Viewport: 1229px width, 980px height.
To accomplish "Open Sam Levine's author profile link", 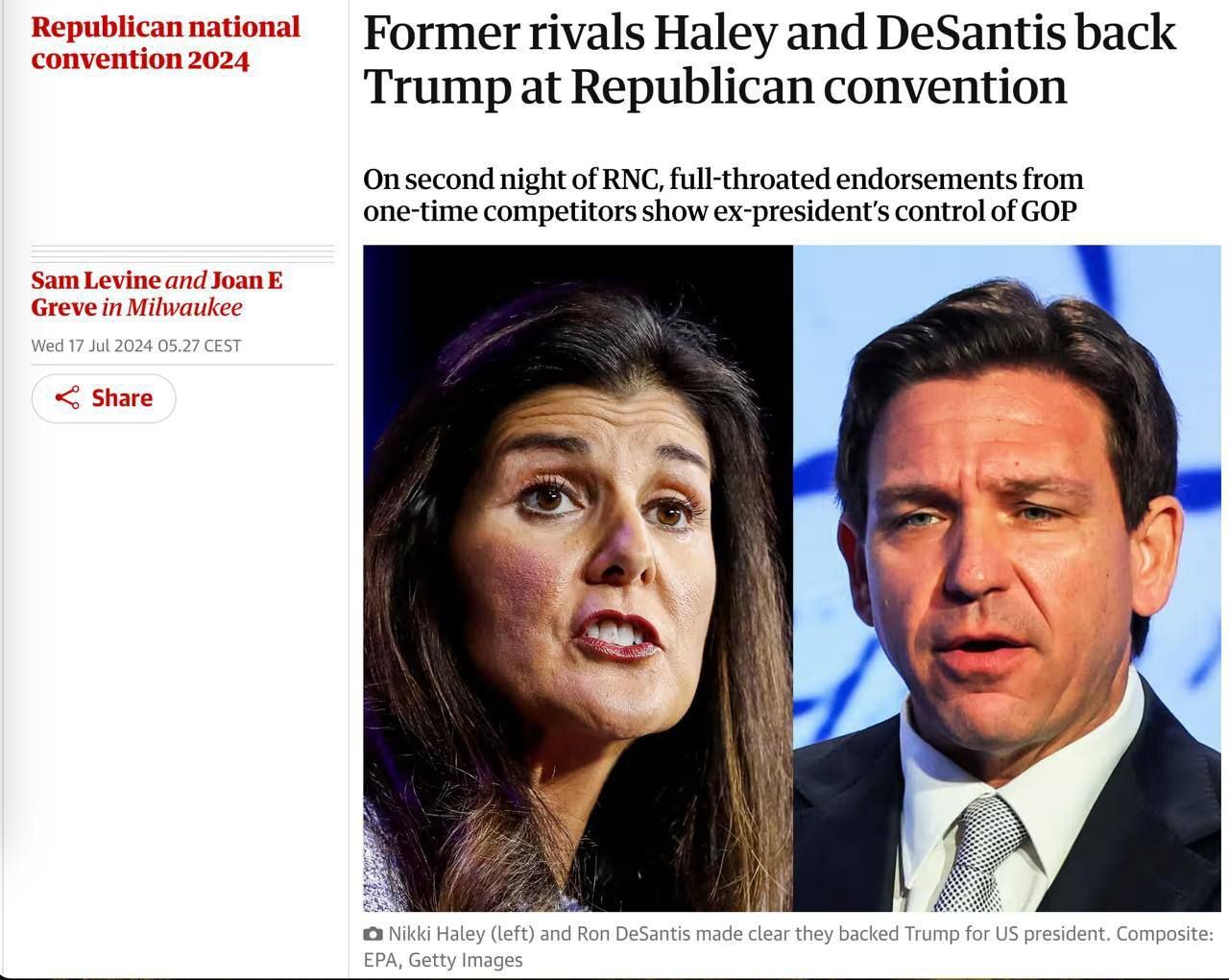I will (95, 280).
